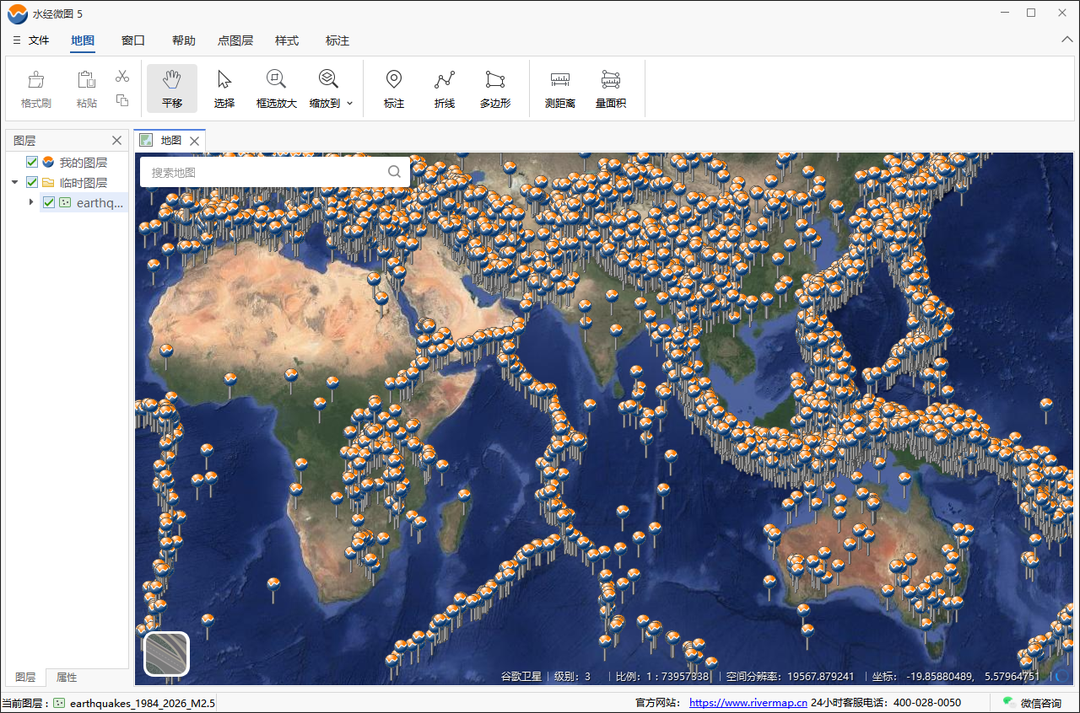This screenshot has height=713, width=1080.
Task: Switch to the 属性 panel tab
Action: [x=67, y=677]
